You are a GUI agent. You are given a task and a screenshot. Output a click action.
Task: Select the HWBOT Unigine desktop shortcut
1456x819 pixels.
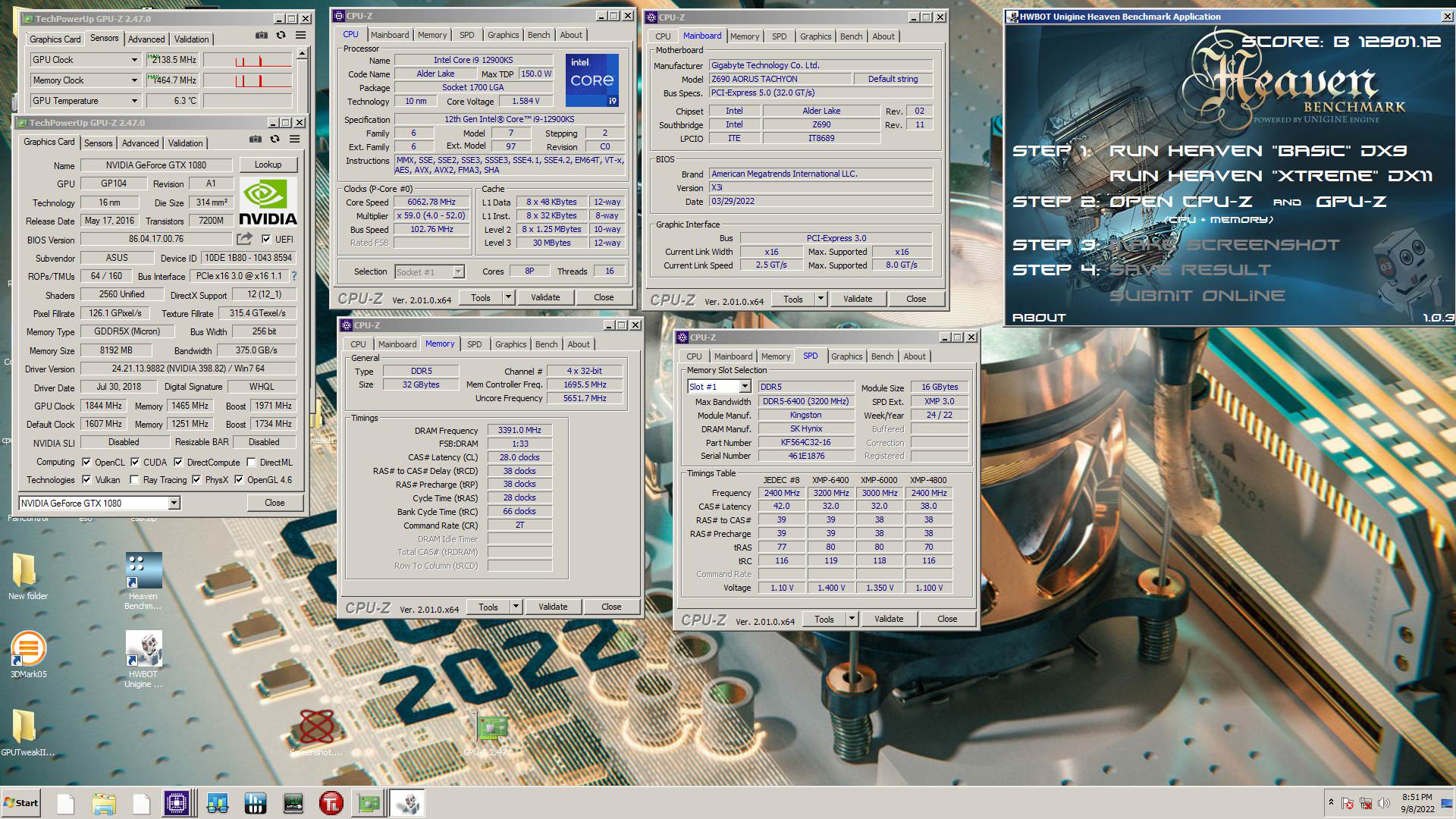coord(143,660)
